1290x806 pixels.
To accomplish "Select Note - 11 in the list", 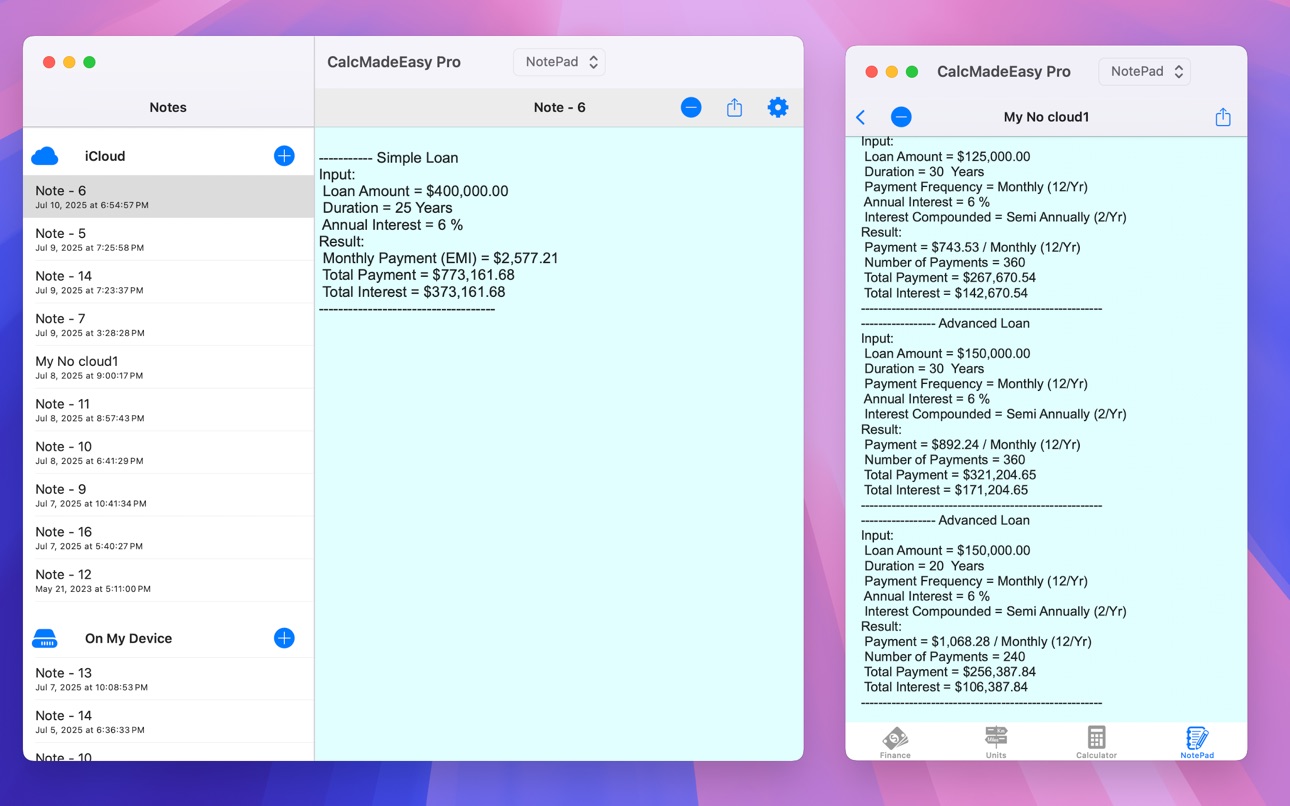I will pyautogui.click(x=168, y=410).
